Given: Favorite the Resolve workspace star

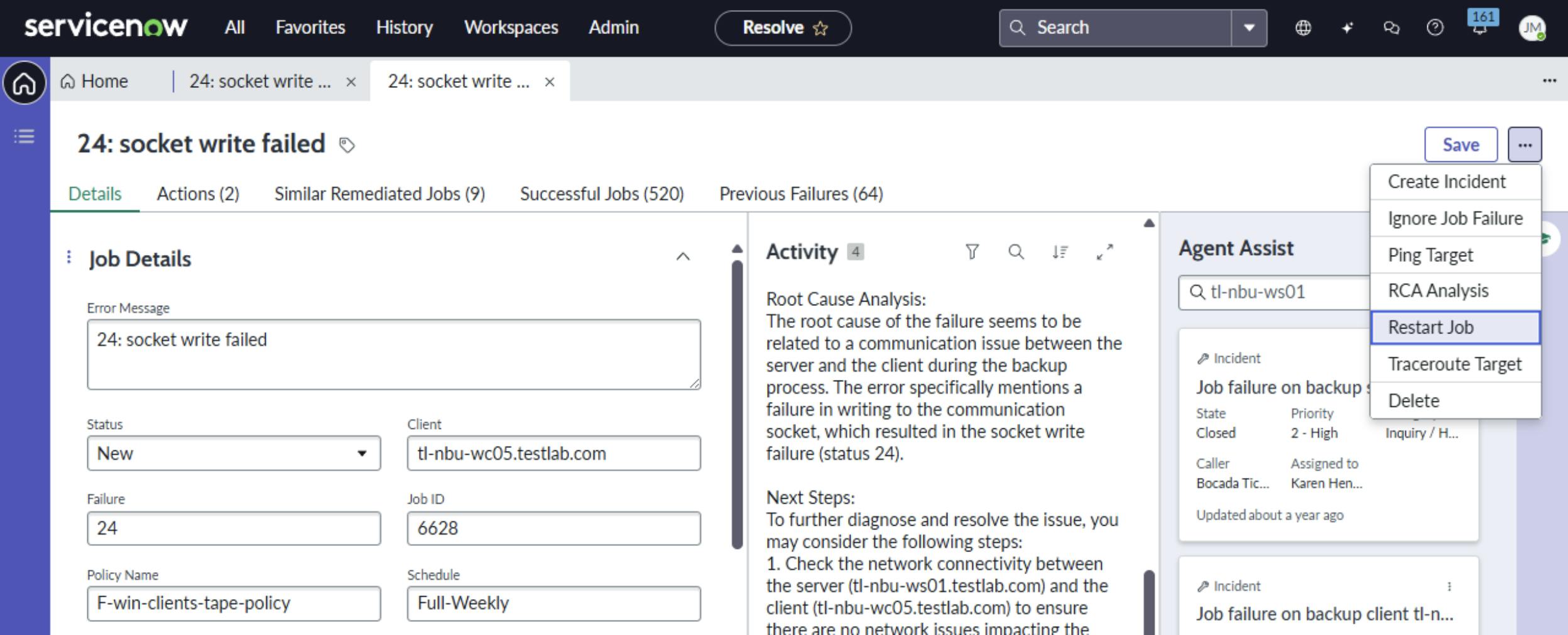Looking at the screenshot, I should tap(820, 28).
